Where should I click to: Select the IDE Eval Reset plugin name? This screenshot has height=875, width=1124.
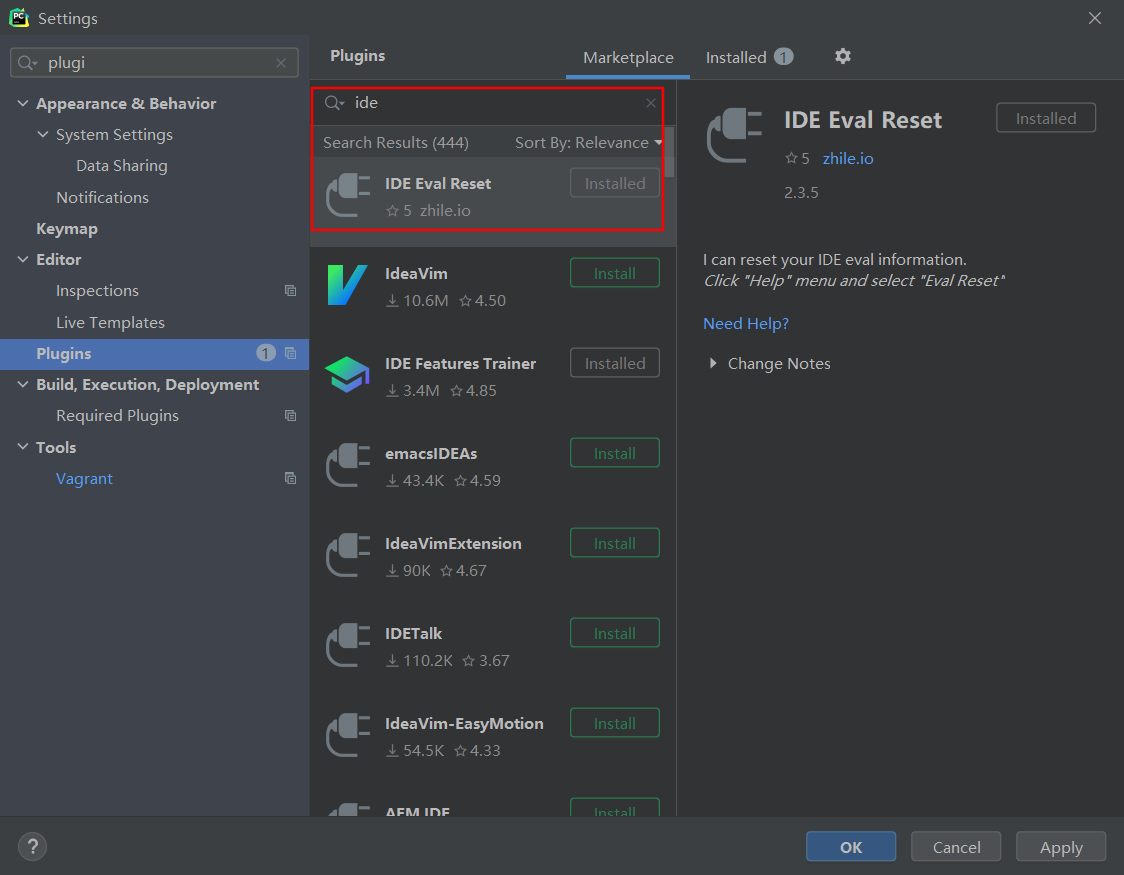point(438,183)
